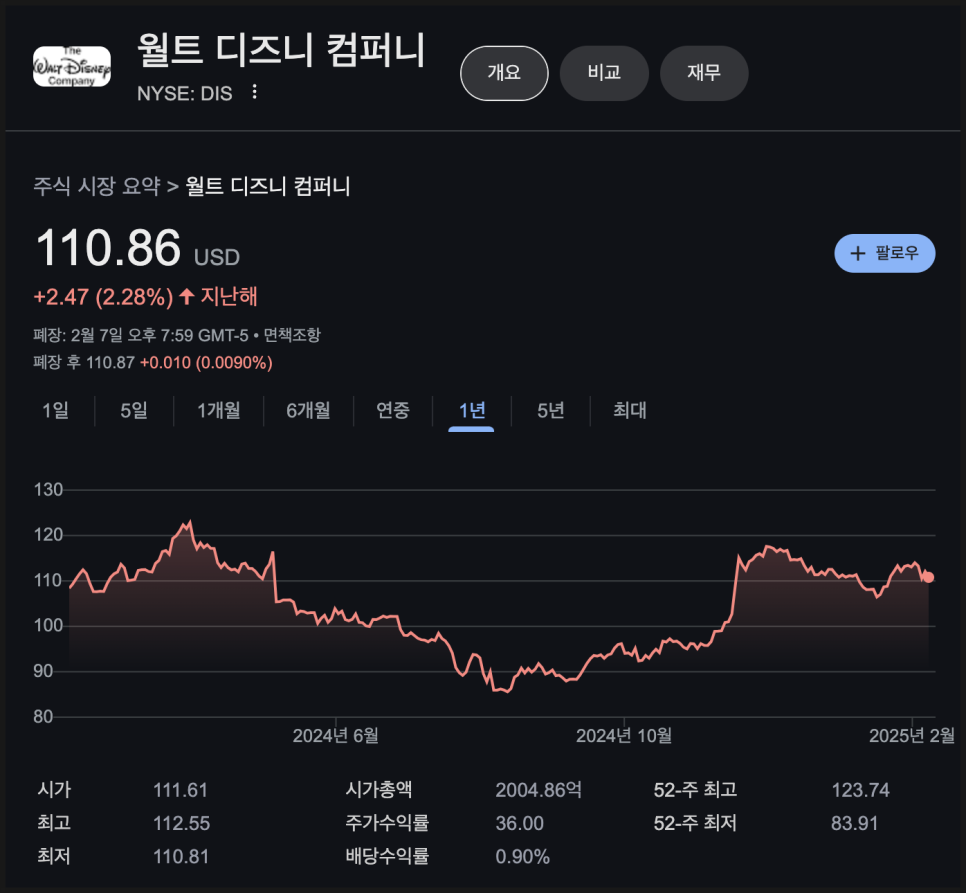Select the 1일 chart range
The width and height of the screenshot is (966, 893).
(x=55, y=410)
